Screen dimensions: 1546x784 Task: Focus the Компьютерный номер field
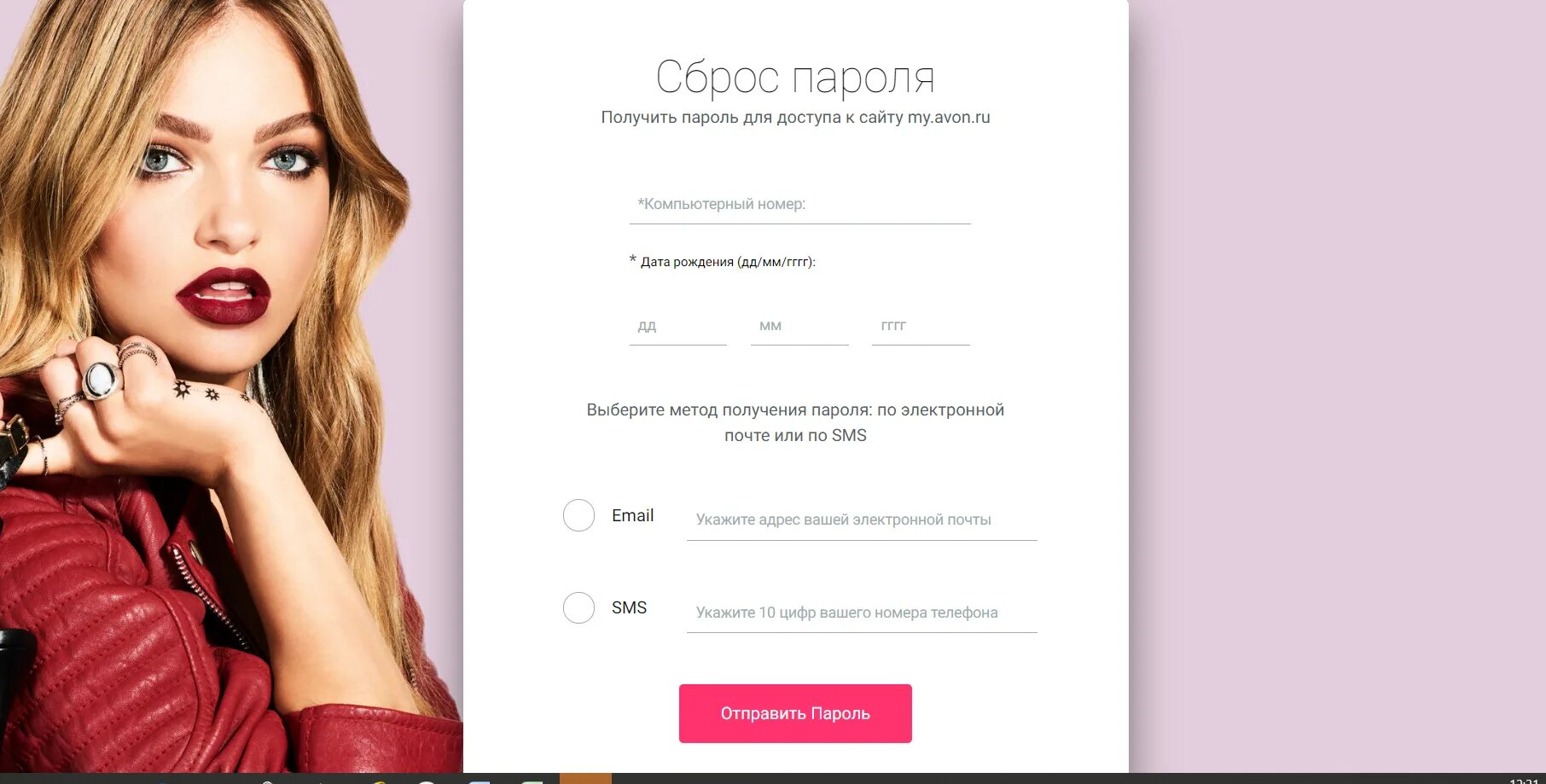pyautogui.click(x=799, y=204)
